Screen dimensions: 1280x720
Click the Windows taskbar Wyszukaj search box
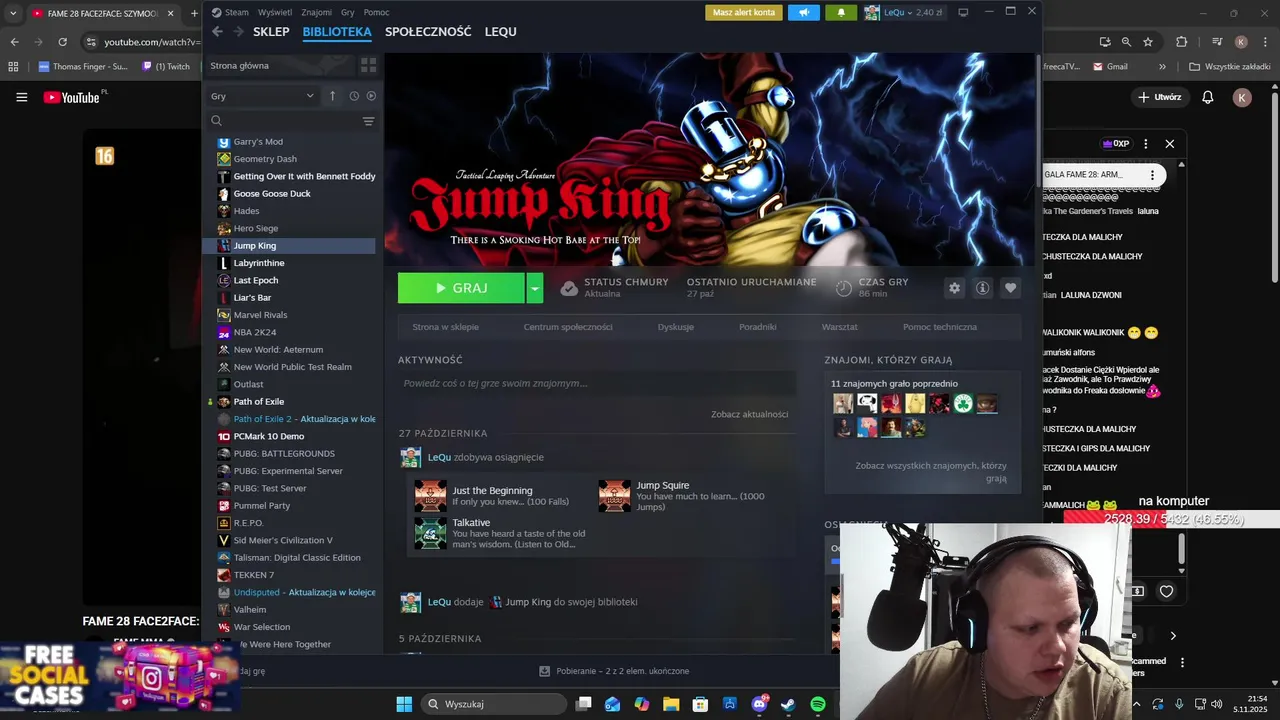494,704
